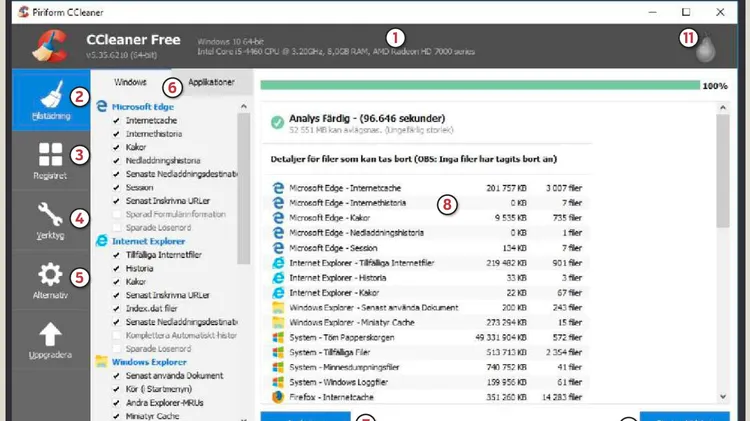750x421 pixels.
Task: Click Firefox icon in Internetcache result row
Action: [278, 397]
